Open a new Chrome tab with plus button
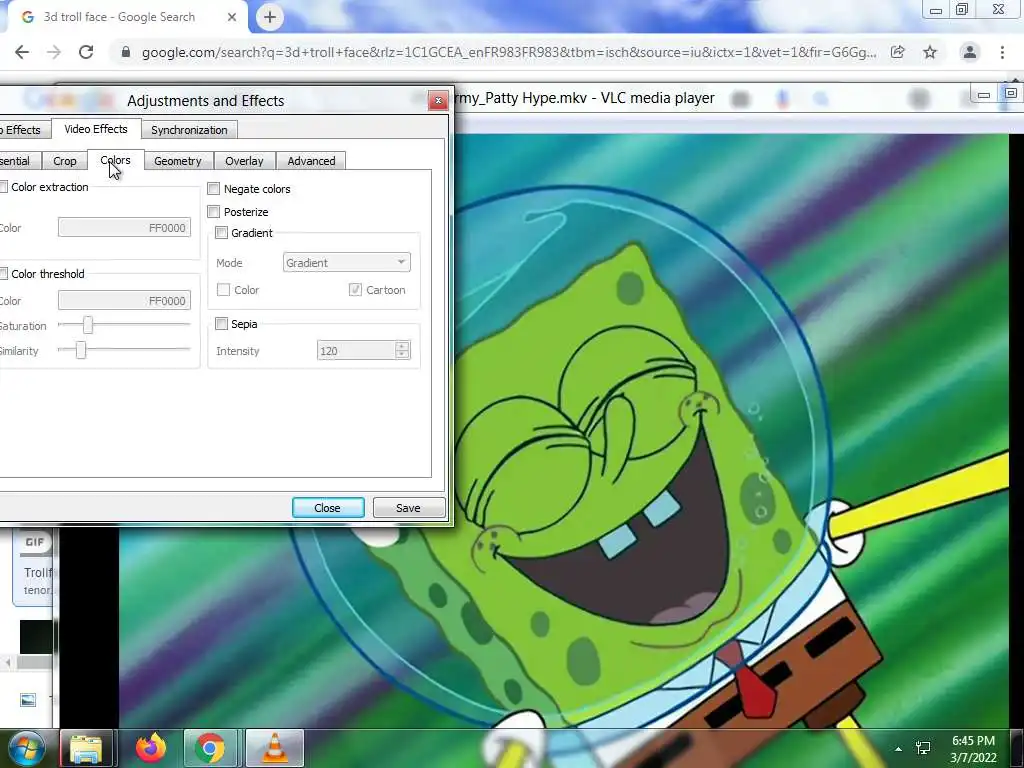Screen dimensions: 1024x768 [270, 17]
